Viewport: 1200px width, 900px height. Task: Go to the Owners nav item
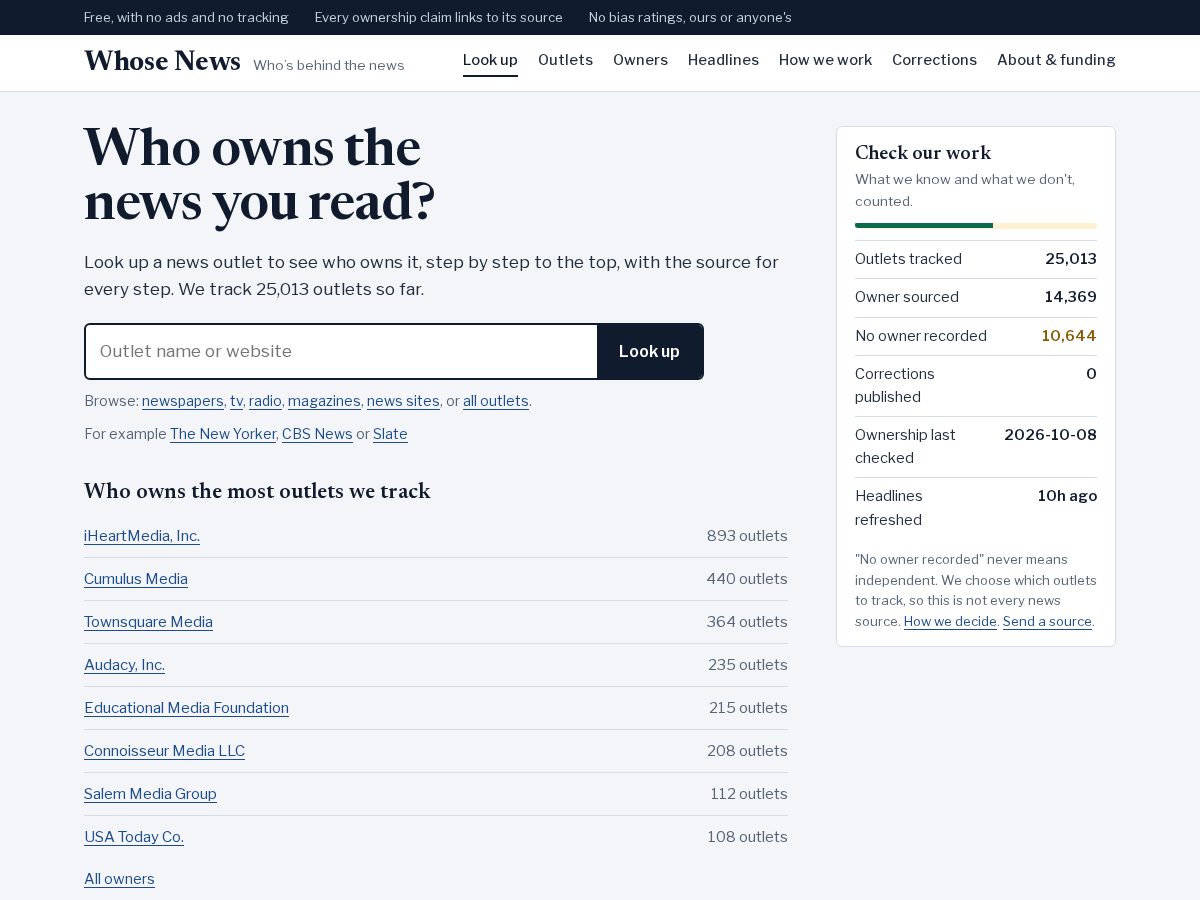(640, 60)
